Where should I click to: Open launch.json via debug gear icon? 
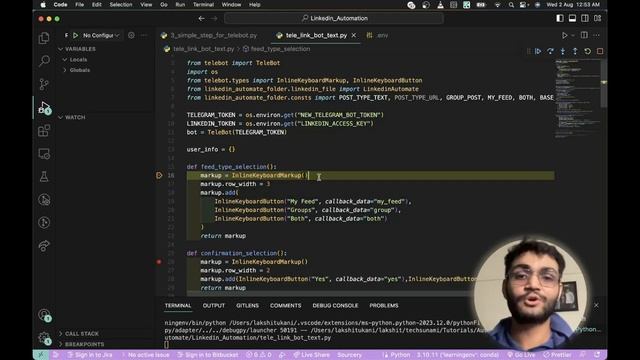pyautogui.click(x=131, y=36)
